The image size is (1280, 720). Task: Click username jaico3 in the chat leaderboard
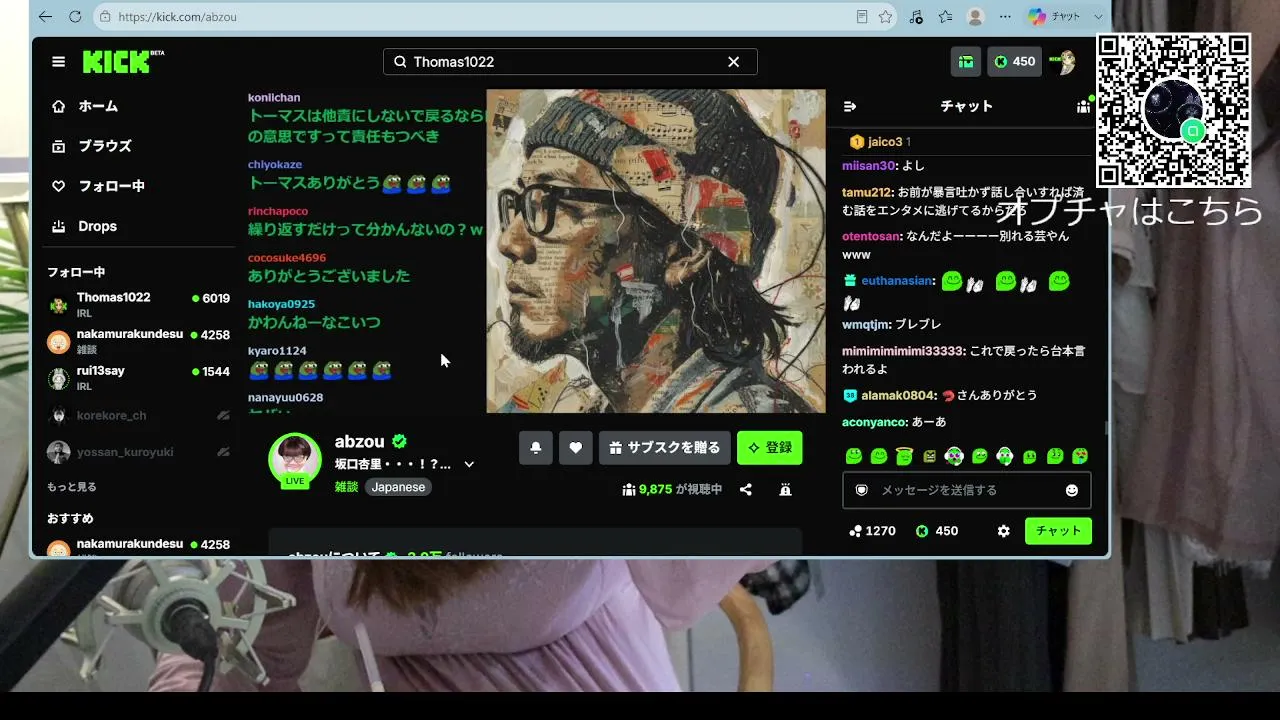click(885, 142)
